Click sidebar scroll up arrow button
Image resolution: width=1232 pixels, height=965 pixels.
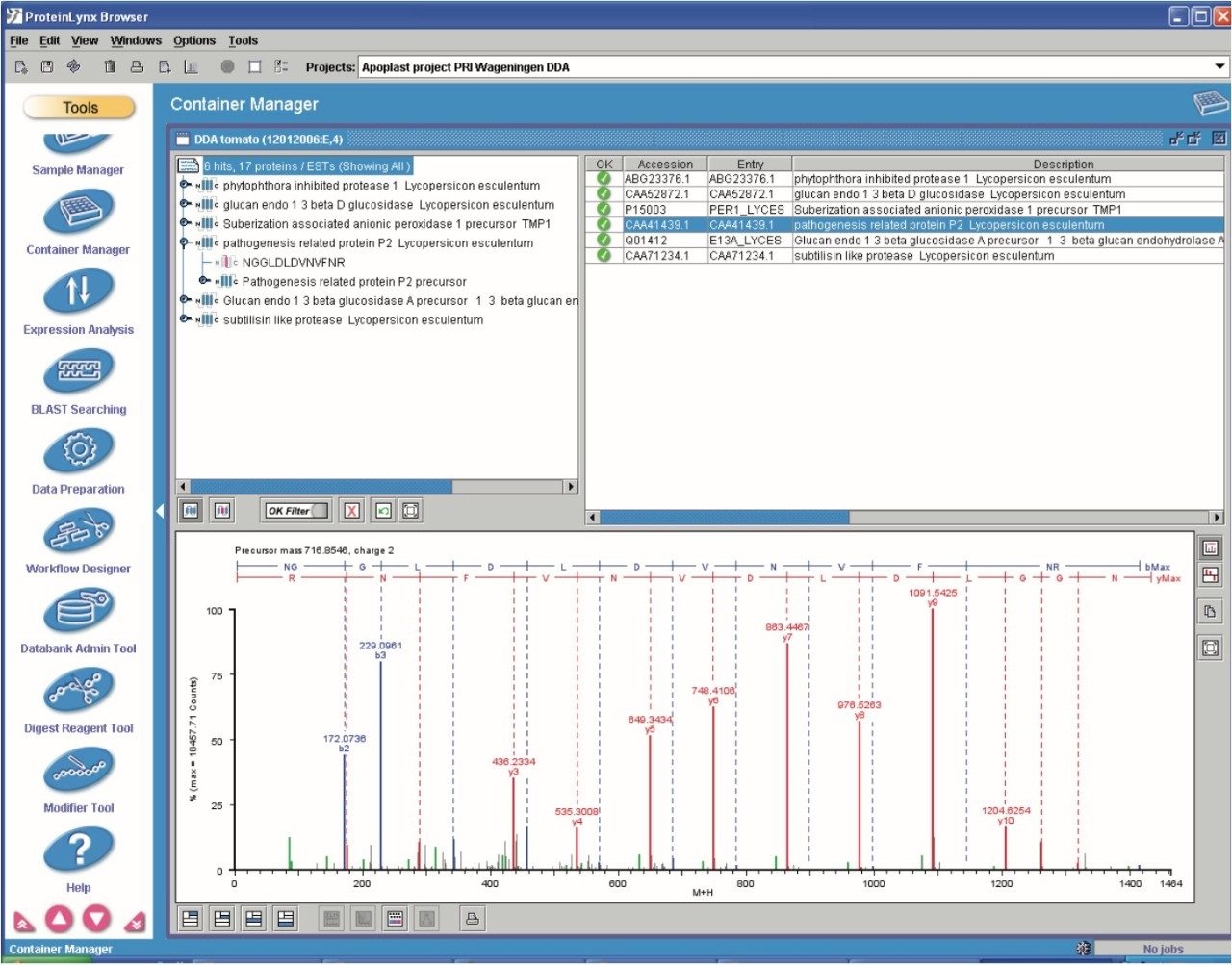coord(60,920)
